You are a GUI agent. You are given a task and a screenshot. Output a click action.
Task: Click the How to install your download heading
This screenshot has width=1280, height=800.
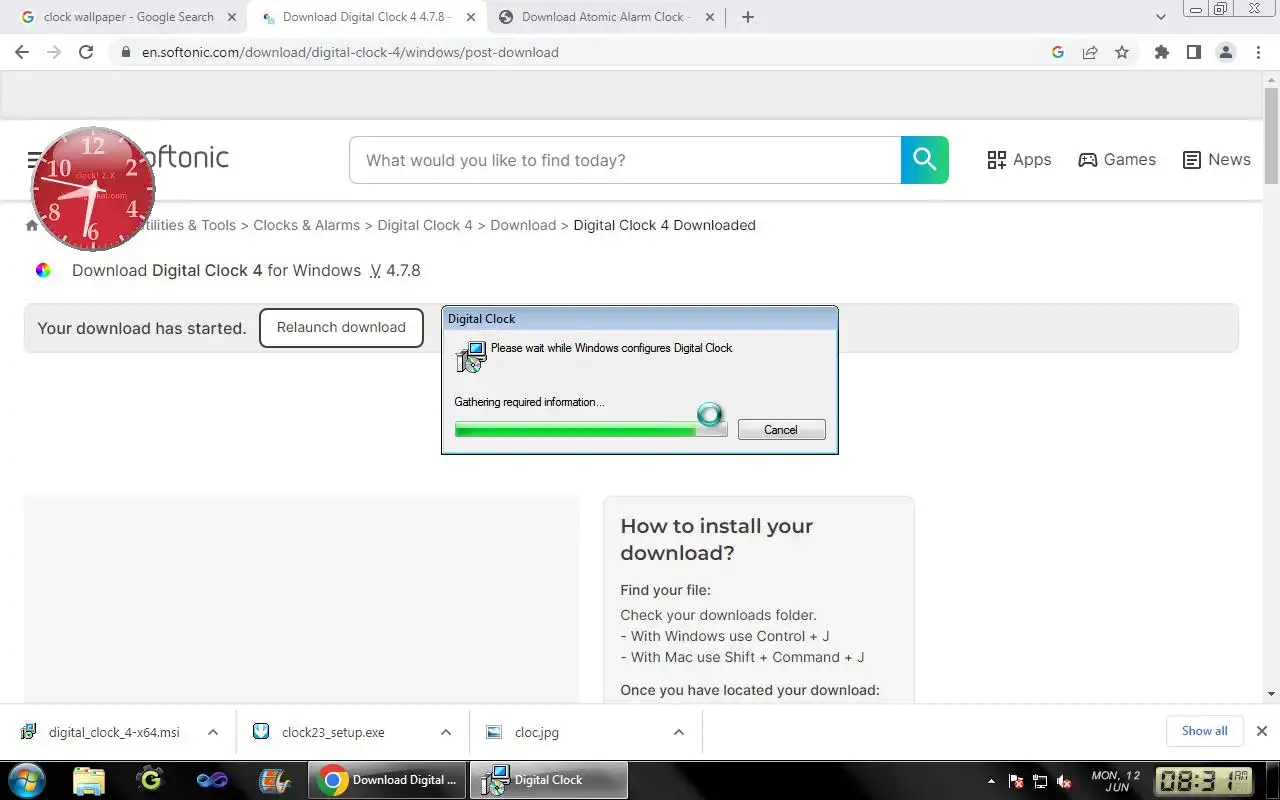point(716,539)
